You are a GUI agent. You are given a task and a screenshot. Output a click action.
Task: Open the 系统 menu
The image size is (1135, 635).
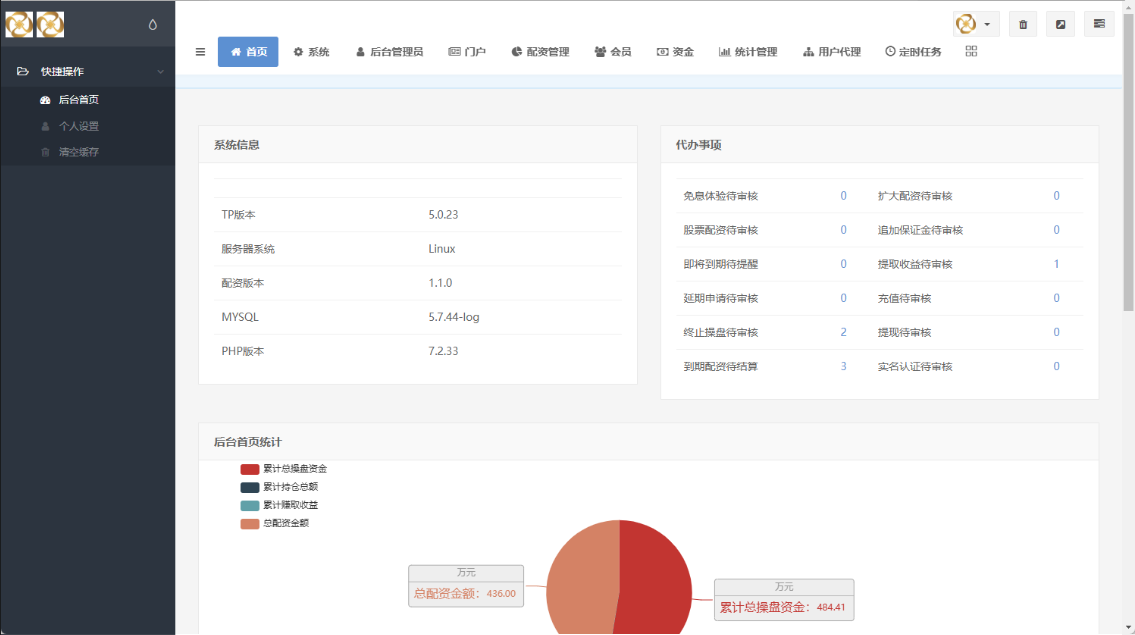click(311, 52)
